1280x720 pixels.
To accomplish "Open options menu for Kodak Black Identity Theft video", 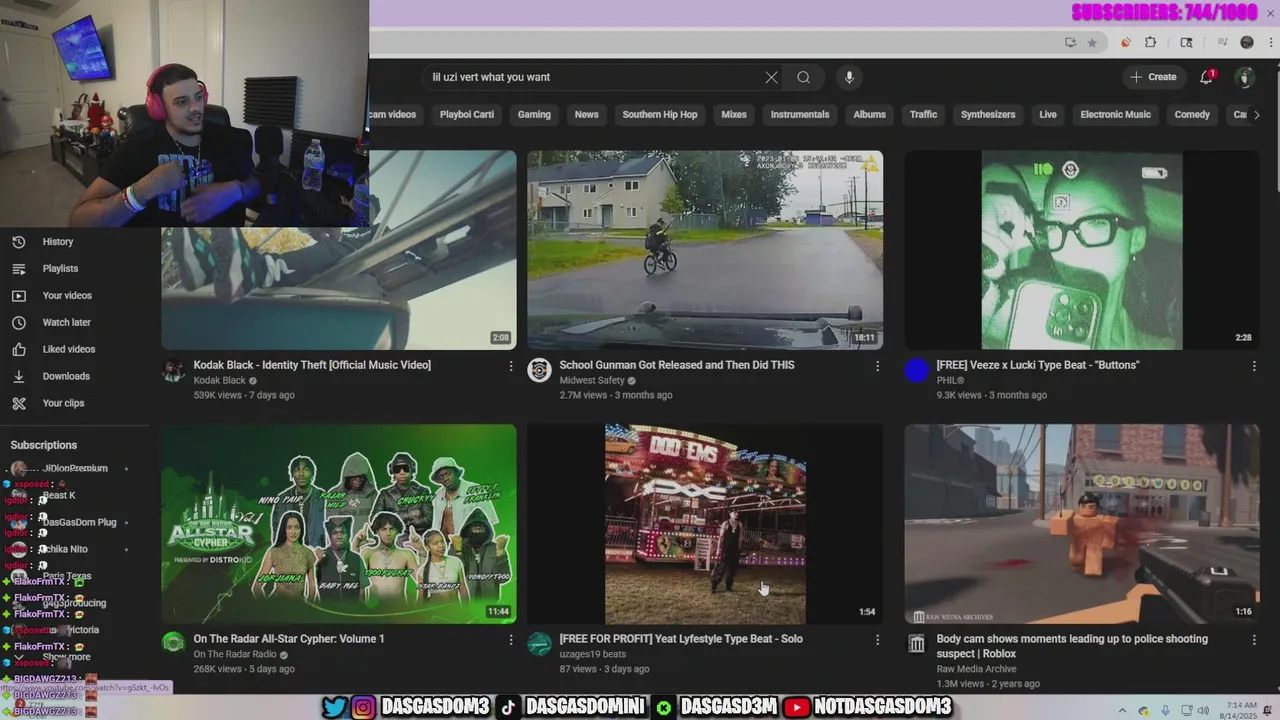I will pyautogui.click(x=511, y=366).
